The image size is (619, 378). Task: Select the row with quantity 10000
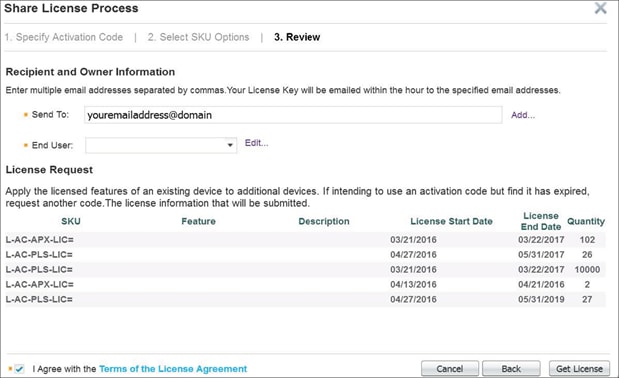[x=305, y=269]
